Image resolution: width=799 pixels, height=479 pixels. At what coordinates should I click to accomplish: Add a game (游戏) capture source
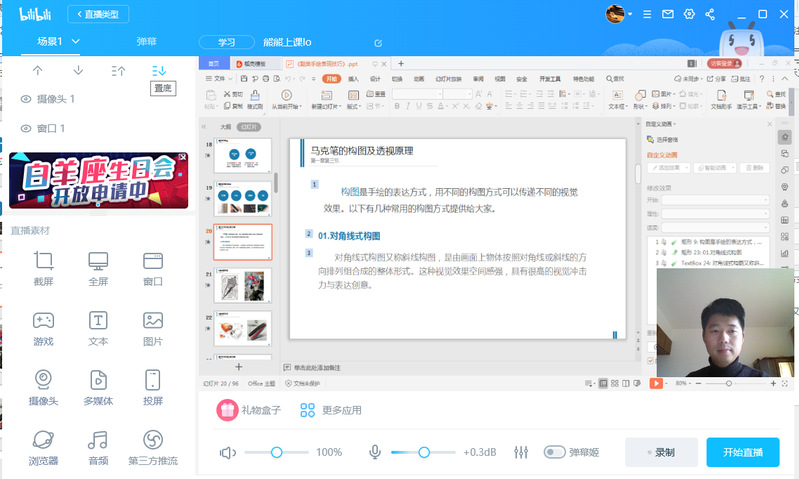pos(43,328)
